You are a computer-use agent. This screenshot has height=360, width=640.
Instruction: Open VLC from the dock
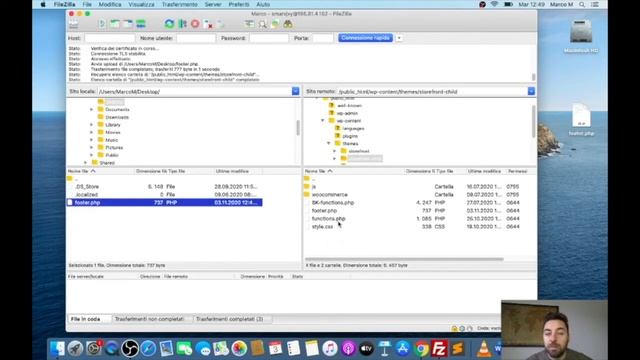[484, 349]
